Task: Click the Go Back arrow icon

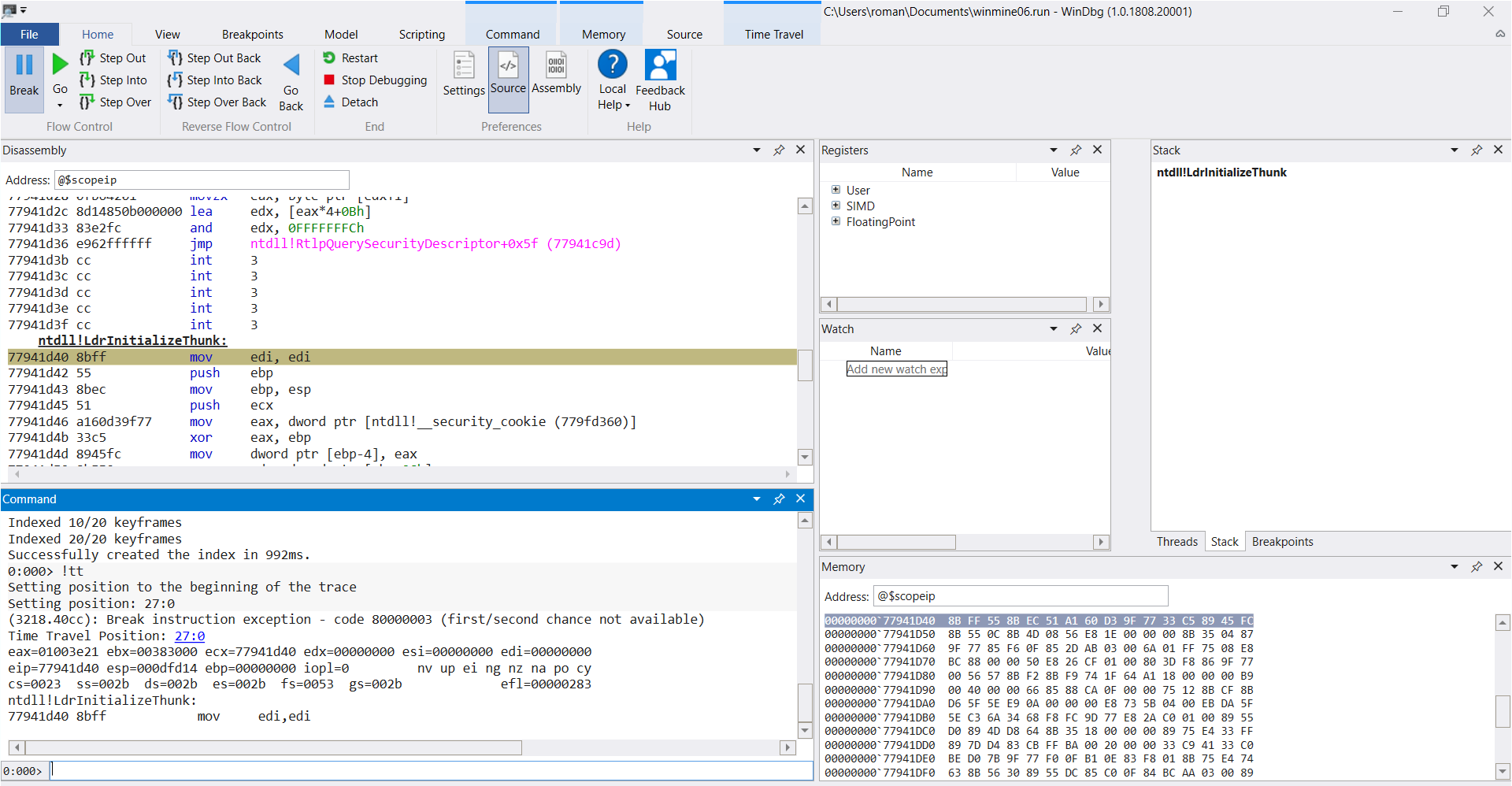Action: [291, 65]
